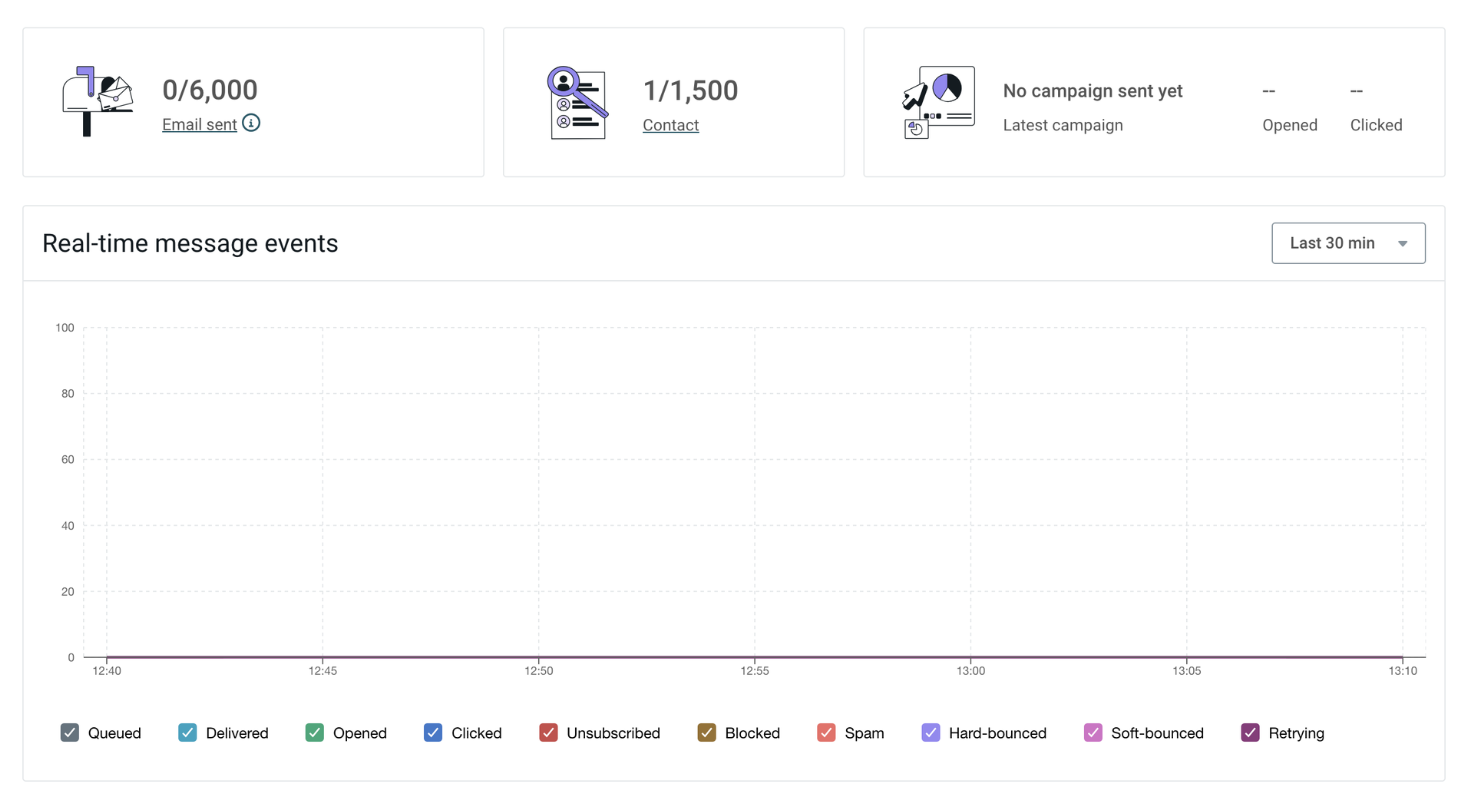
Task: Uncheck the Spam checkbox
Action: (826, 733)
